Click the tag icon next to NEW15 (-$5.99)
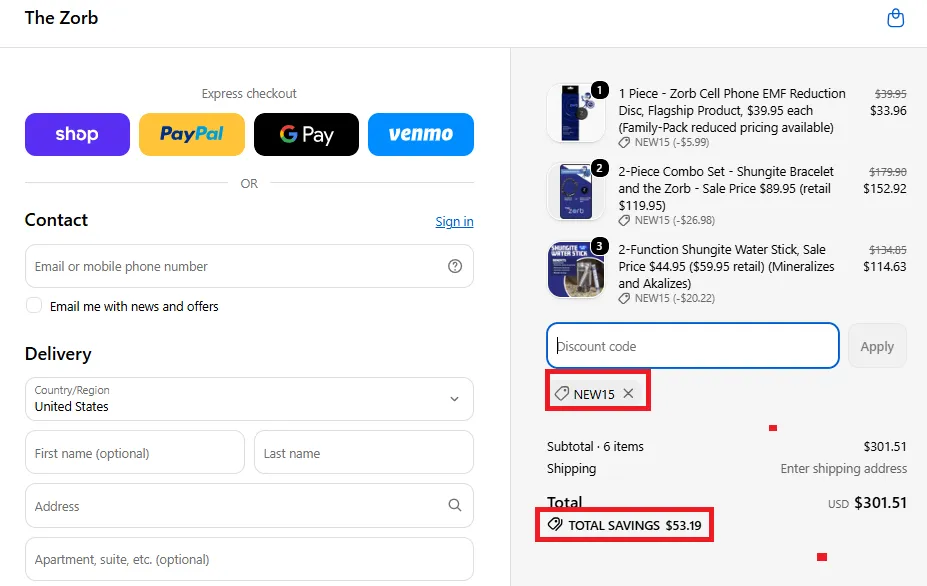927x586 pixels. tap(624, 143)
